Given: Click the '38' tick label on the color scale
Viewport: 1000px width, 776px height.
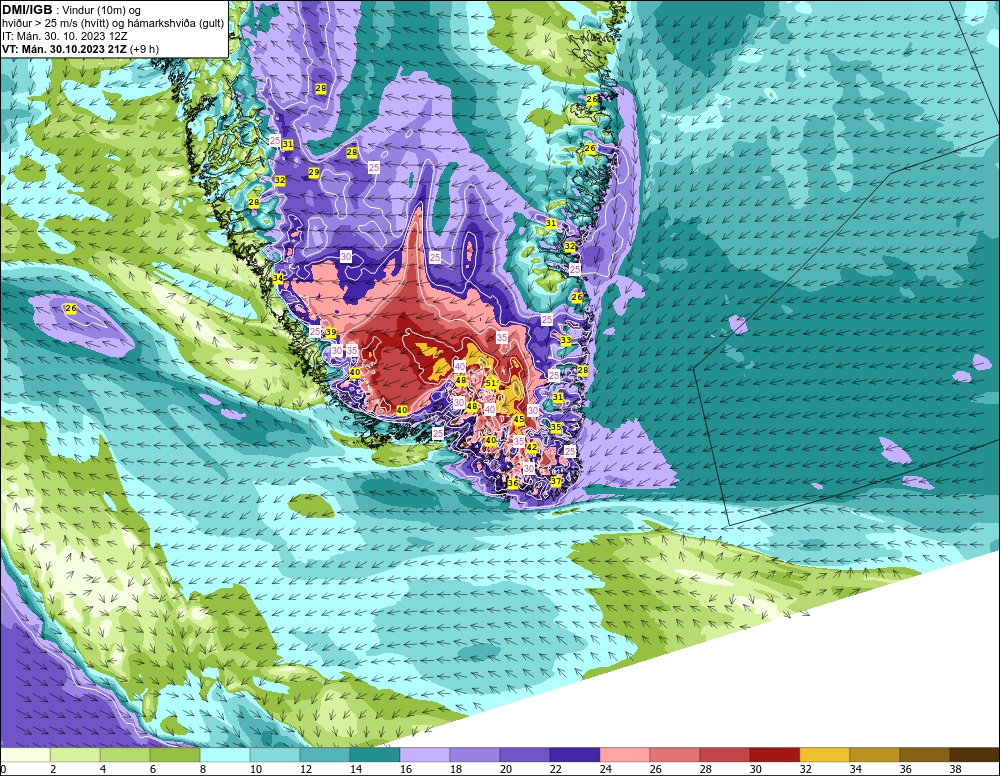Looking at the screenshot, I should [955, 770].
